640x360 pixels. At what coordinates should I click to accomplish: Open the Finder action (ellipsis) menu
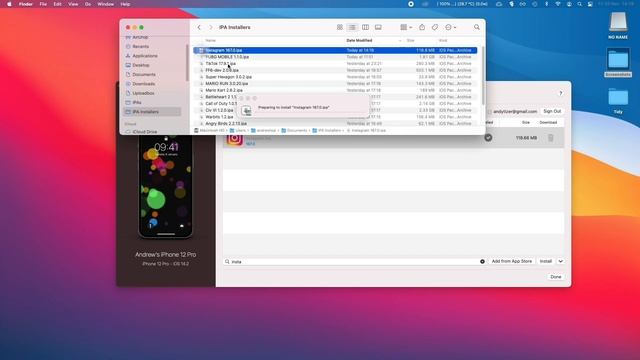pyautogui.click(x=451, y=27)
